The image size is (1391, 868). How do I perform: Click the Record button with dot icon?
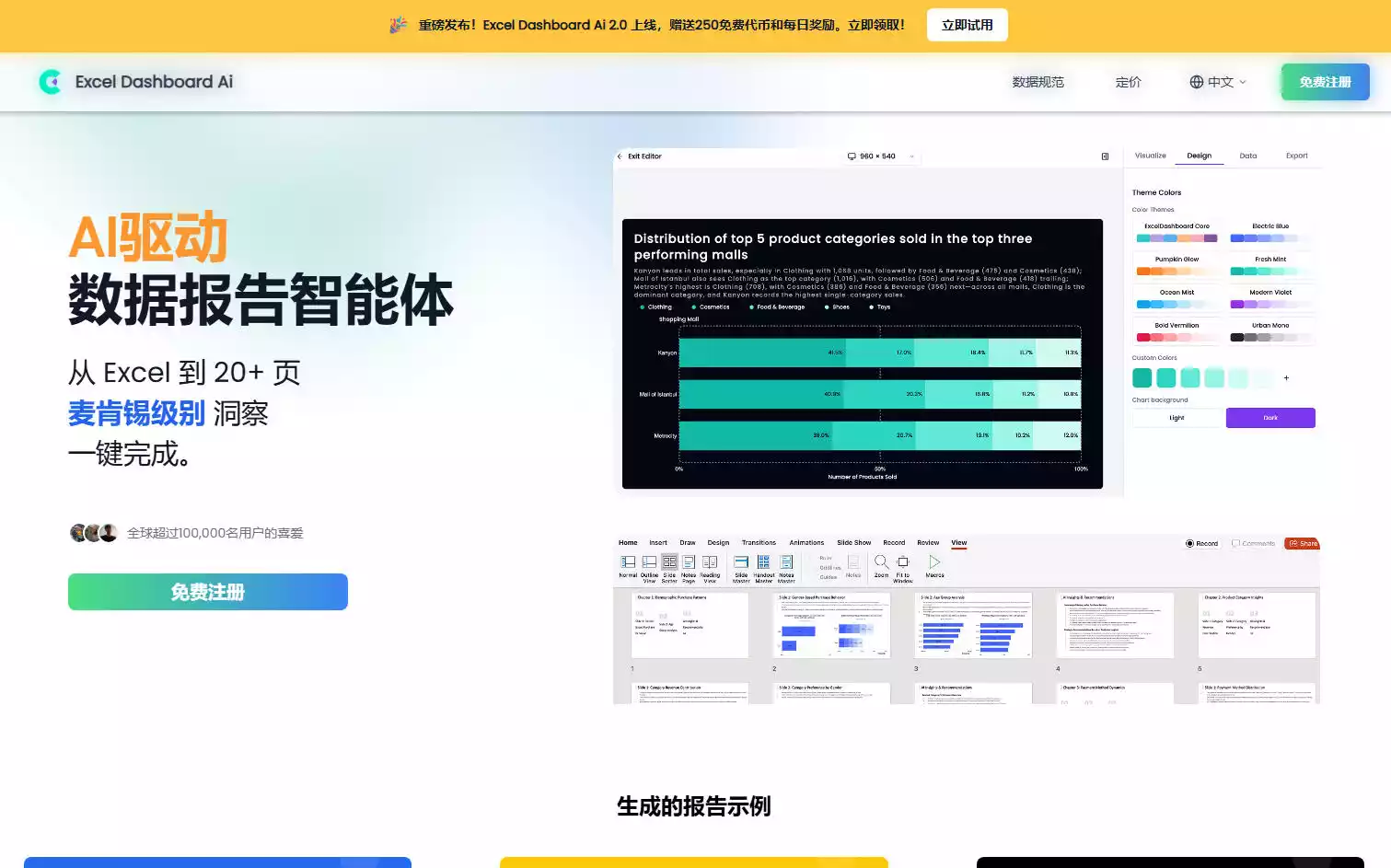[x=1201, y=543]
